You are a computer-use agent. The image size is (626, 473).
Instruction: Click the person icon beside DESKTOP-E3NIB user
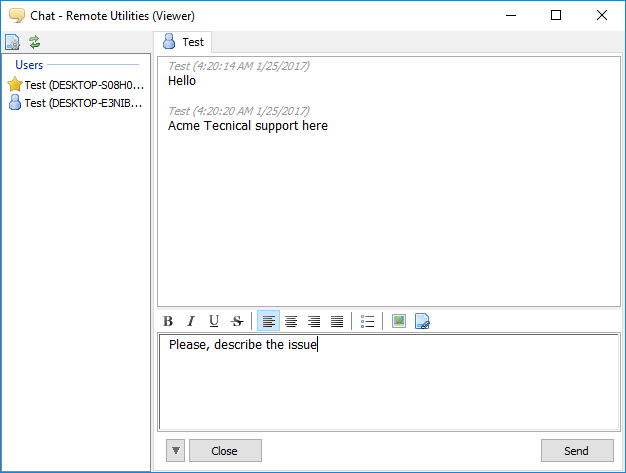click(x=15, y=103)
